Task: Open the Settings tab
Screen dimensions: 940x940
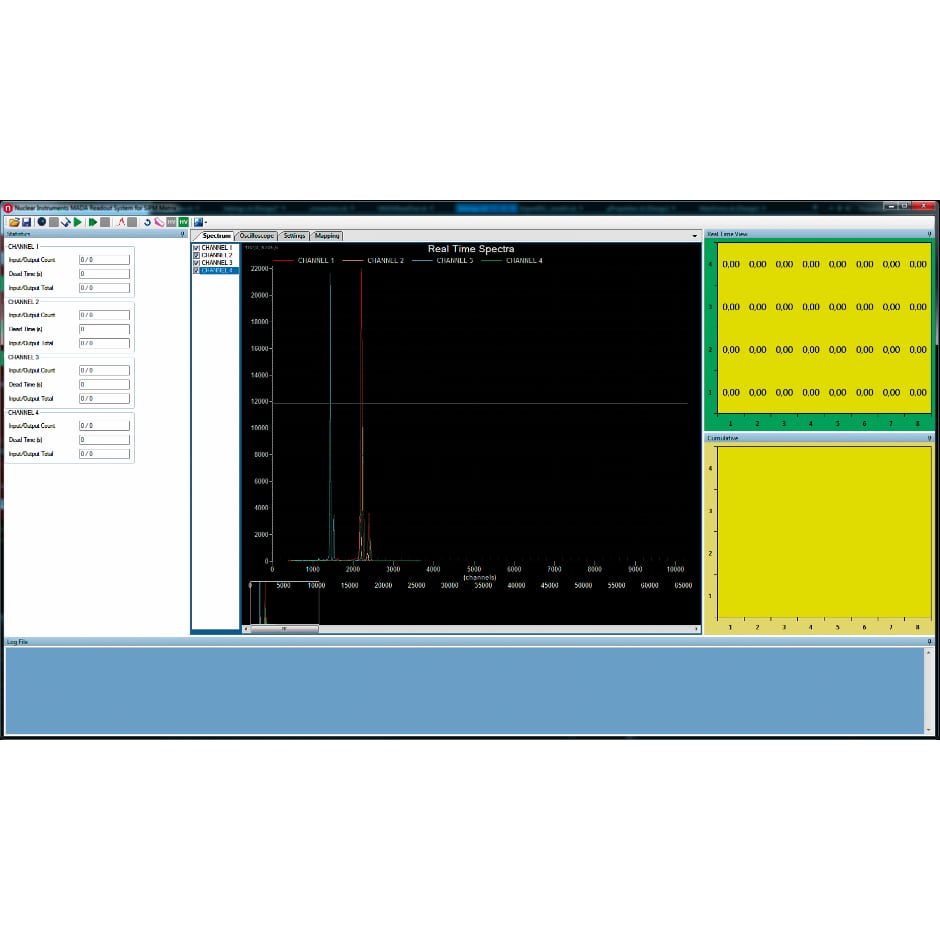Action: pyautogui.click(x=294, y=236)
